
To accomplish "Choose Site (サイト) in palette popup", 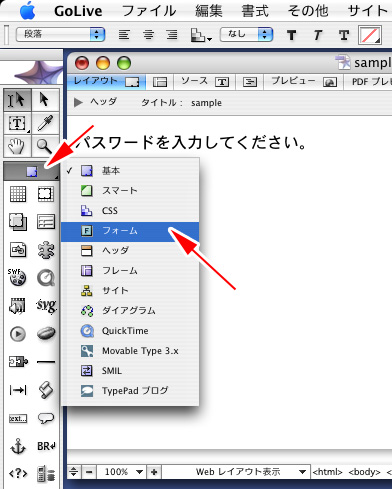I will [130, 291].
